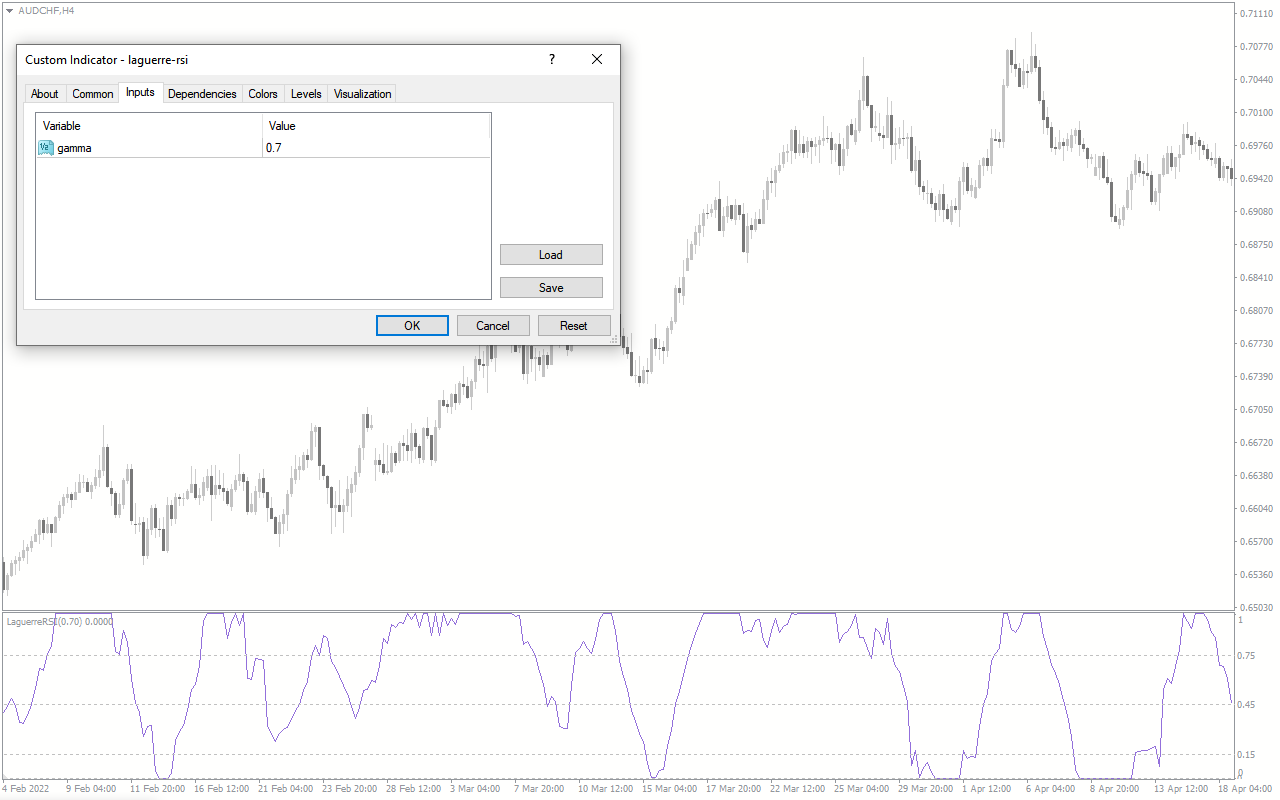The image size is (1280, 800).
Task: Select the gamma variable row
Action: 264,148
